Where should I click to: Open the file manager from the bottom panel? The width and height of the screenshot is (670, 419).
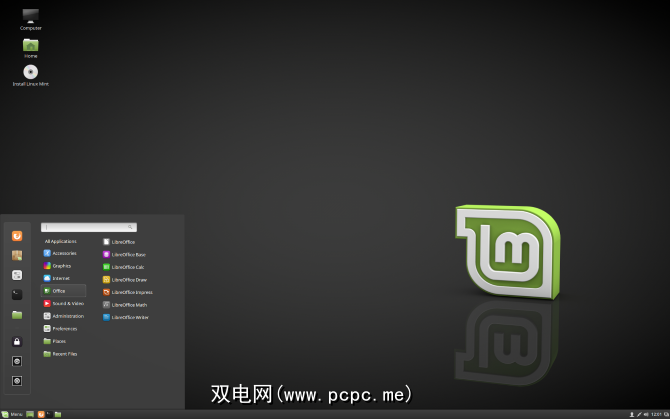click(x=58, y=414)
